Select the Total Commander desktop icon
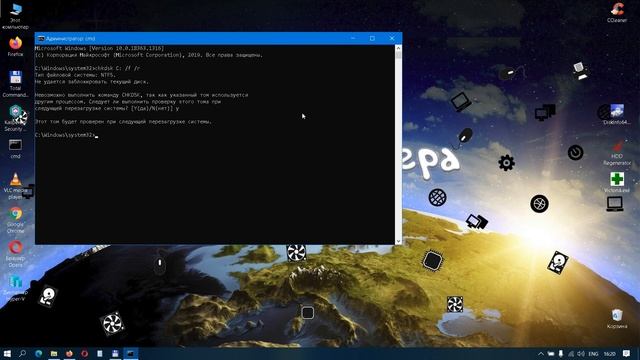The width and height of the screenshot is (640, 360). 16,84
